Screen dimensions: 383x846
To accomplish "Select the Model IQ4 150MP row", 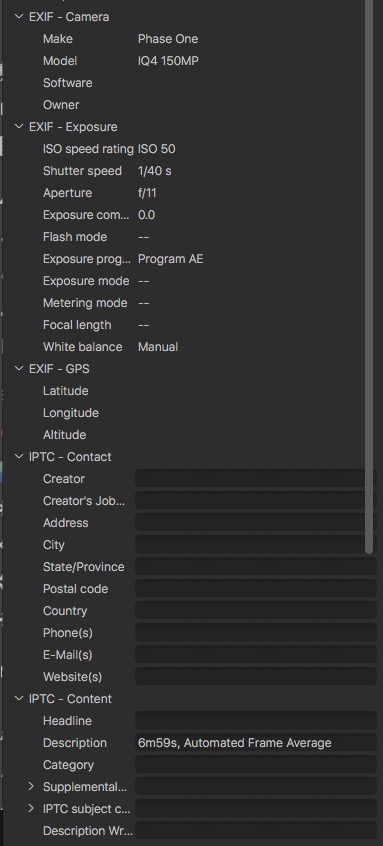I will (189, 61).
